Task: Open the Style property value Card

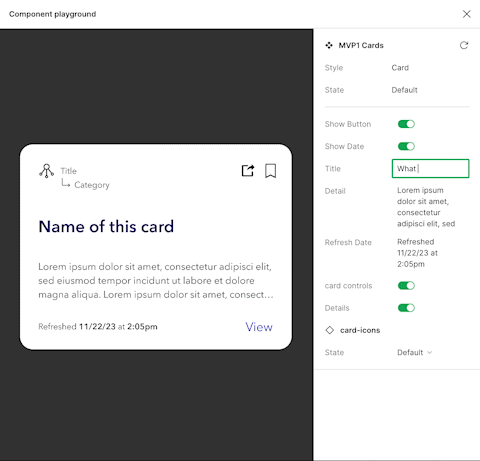Action: tap(400, 68)
